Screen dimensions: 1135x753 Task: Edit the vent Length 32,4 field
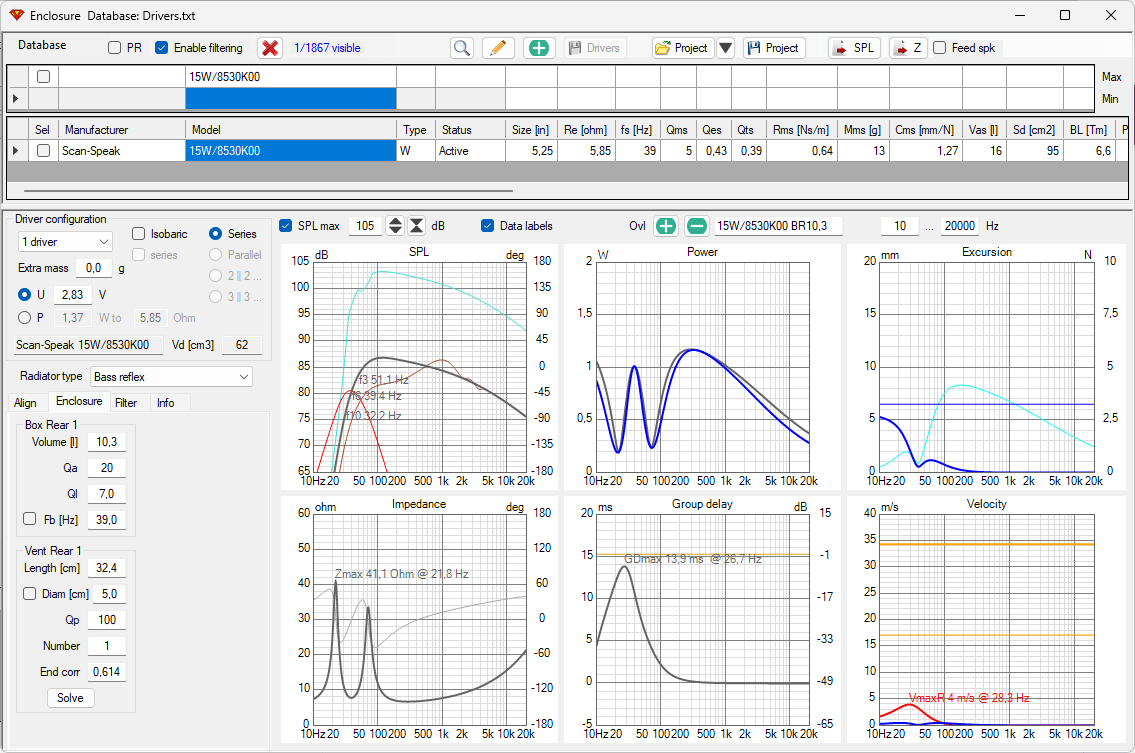106,568
